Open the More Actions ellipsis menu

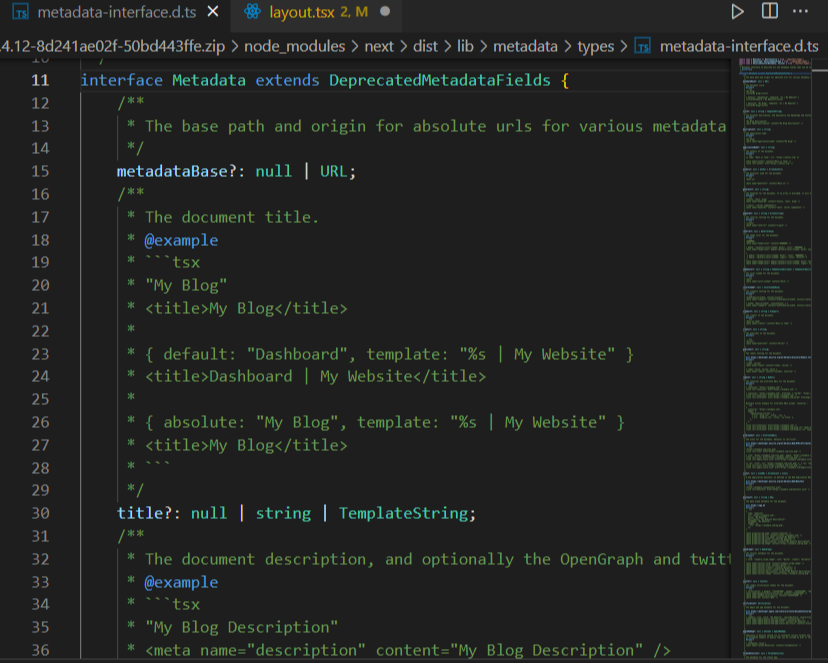[800, 11]
